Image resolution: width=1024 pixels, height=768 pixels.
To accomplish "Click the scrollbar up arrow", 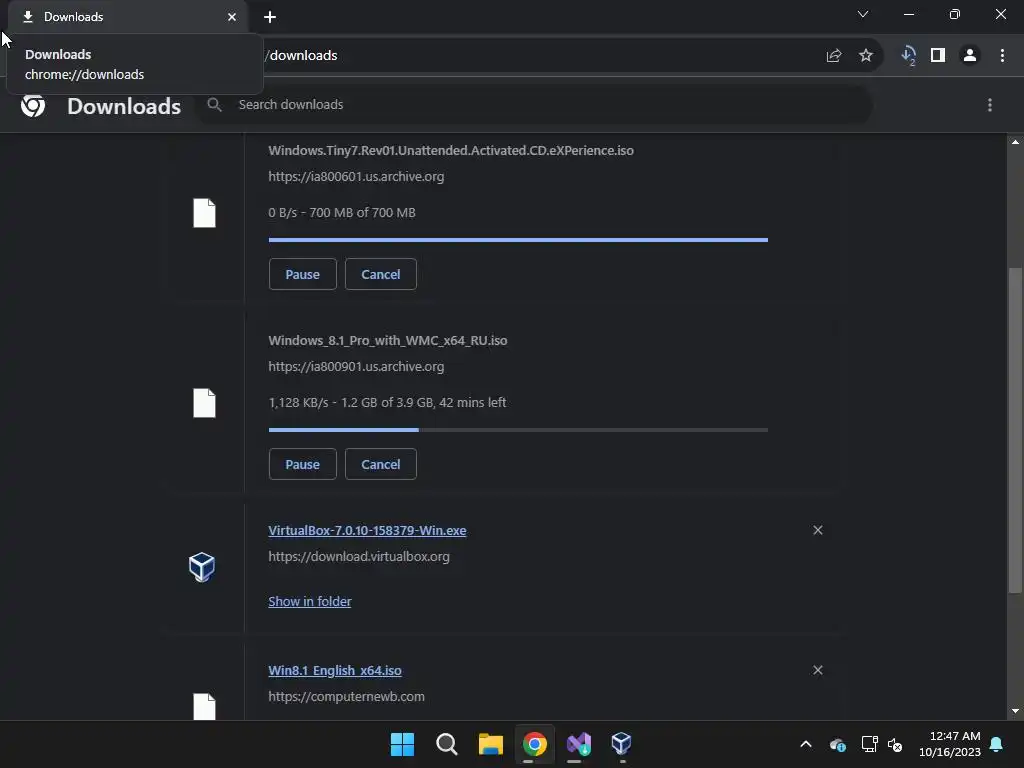I will tap(1015, 142).
